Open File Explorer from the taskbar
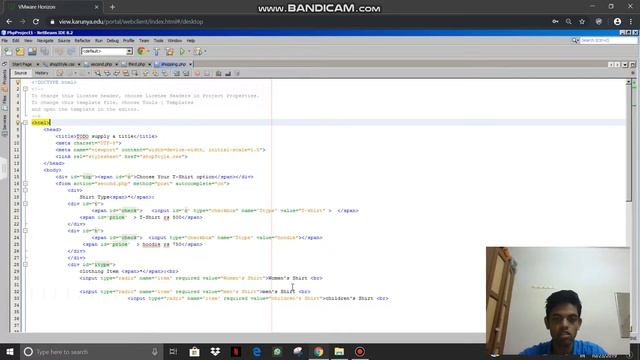 pyautogui.click(x=339, y=351)
